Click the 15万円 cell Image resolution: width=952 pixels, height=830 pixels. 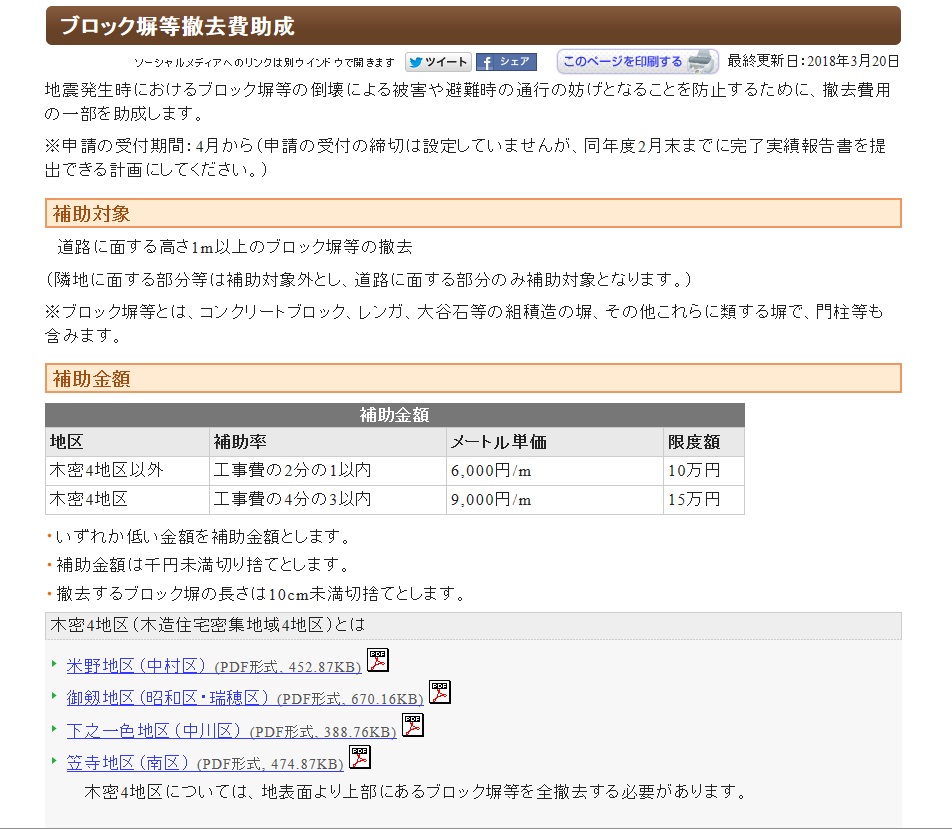pyautogui.click(x=704, y=500)
